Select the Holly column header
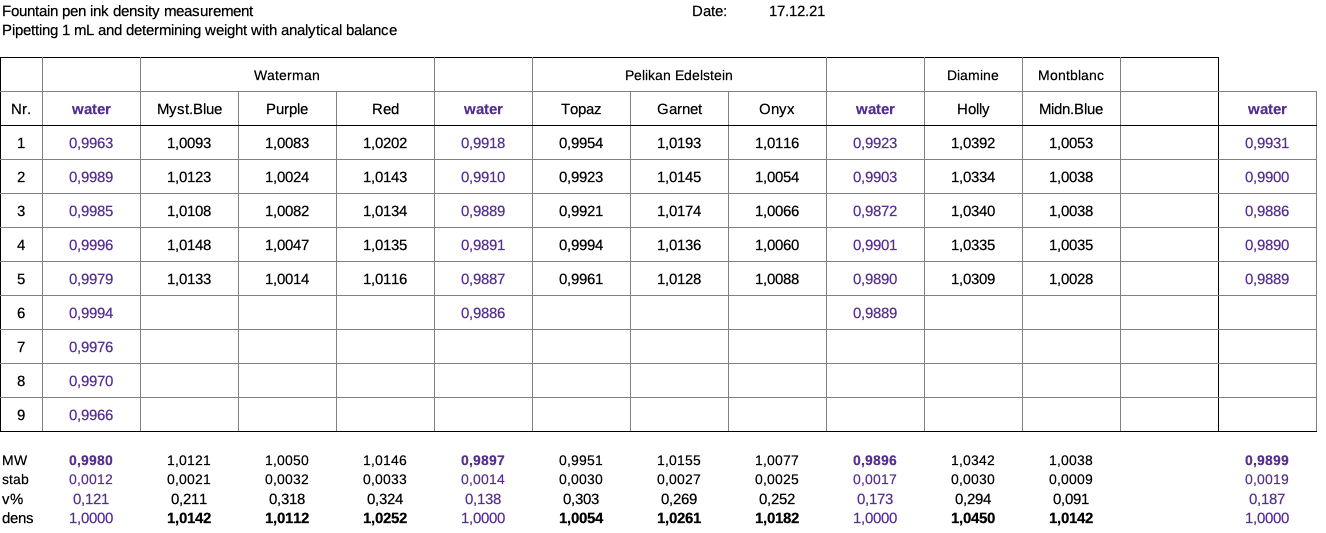The height and width of the screenshot is (533, 1326). (973, 109)
